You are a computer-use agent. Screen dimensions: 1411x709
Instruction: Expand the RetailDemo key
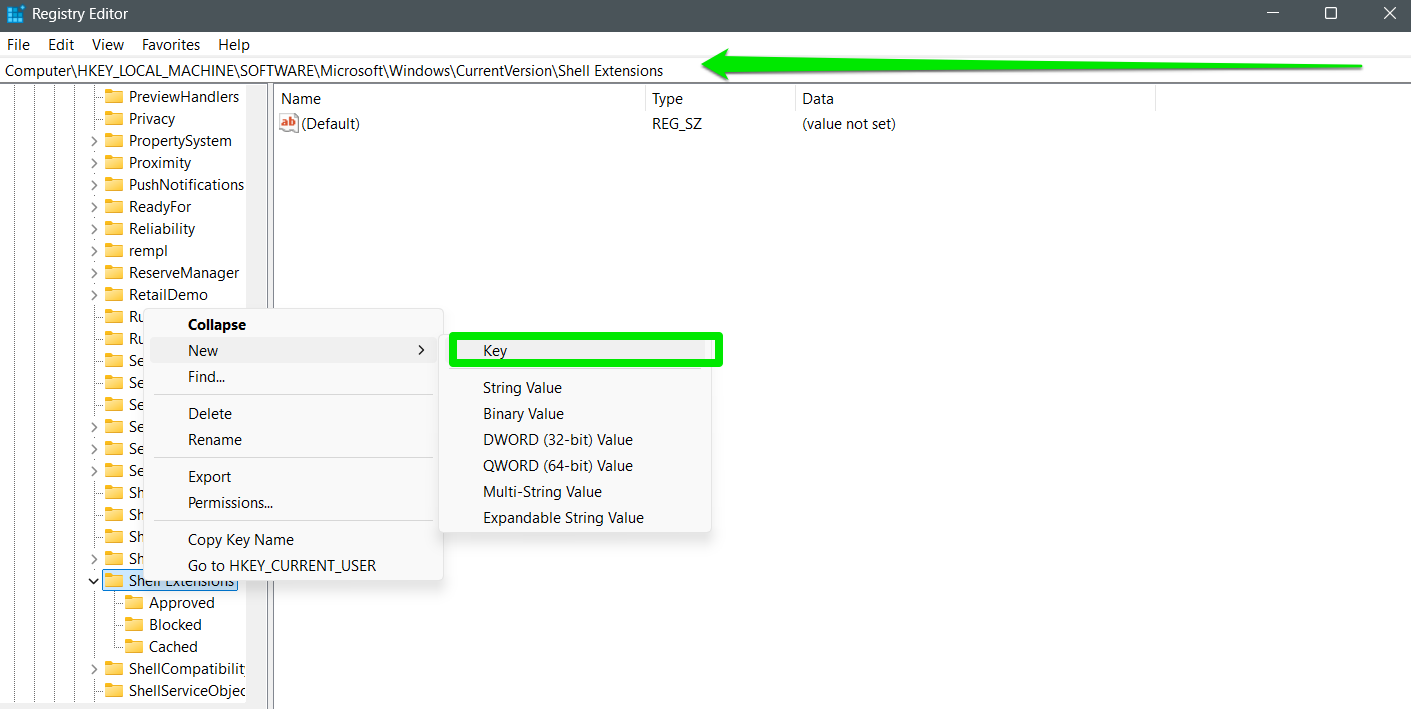click(94, 295)
